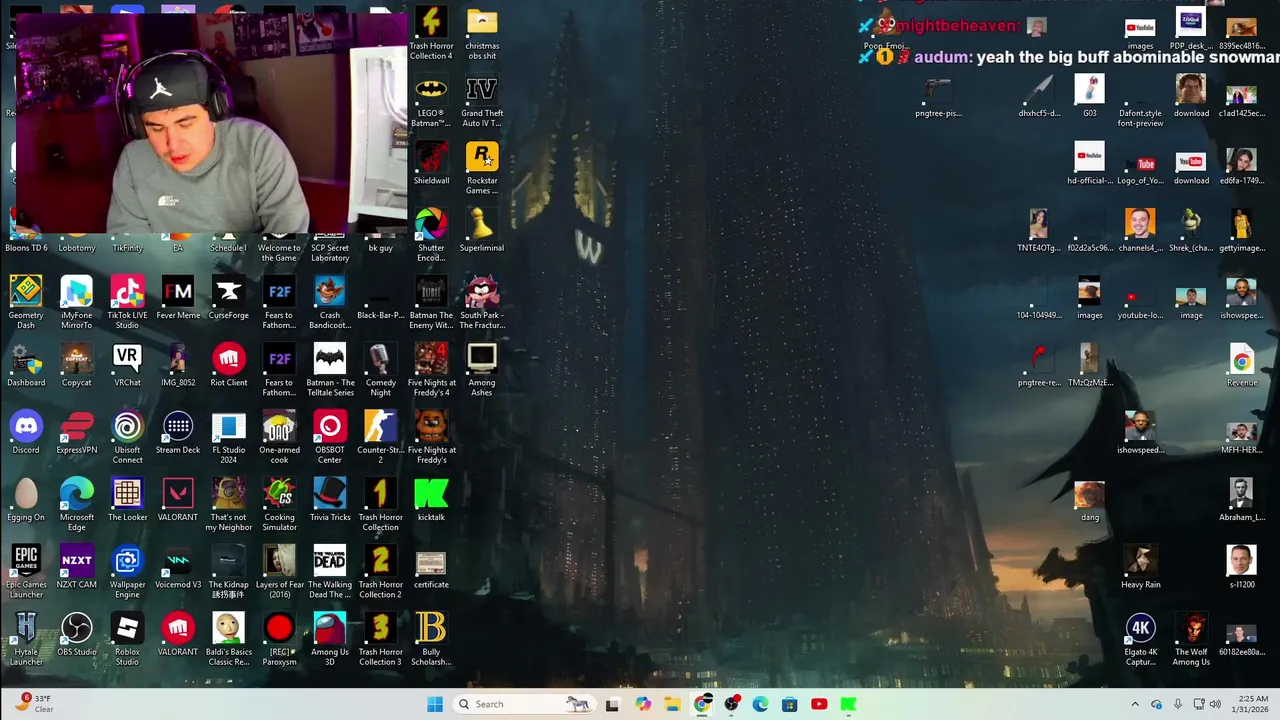Open the volume control in tray
Viewport: 1280px width, 720px height.
[x=1215, y=704]
